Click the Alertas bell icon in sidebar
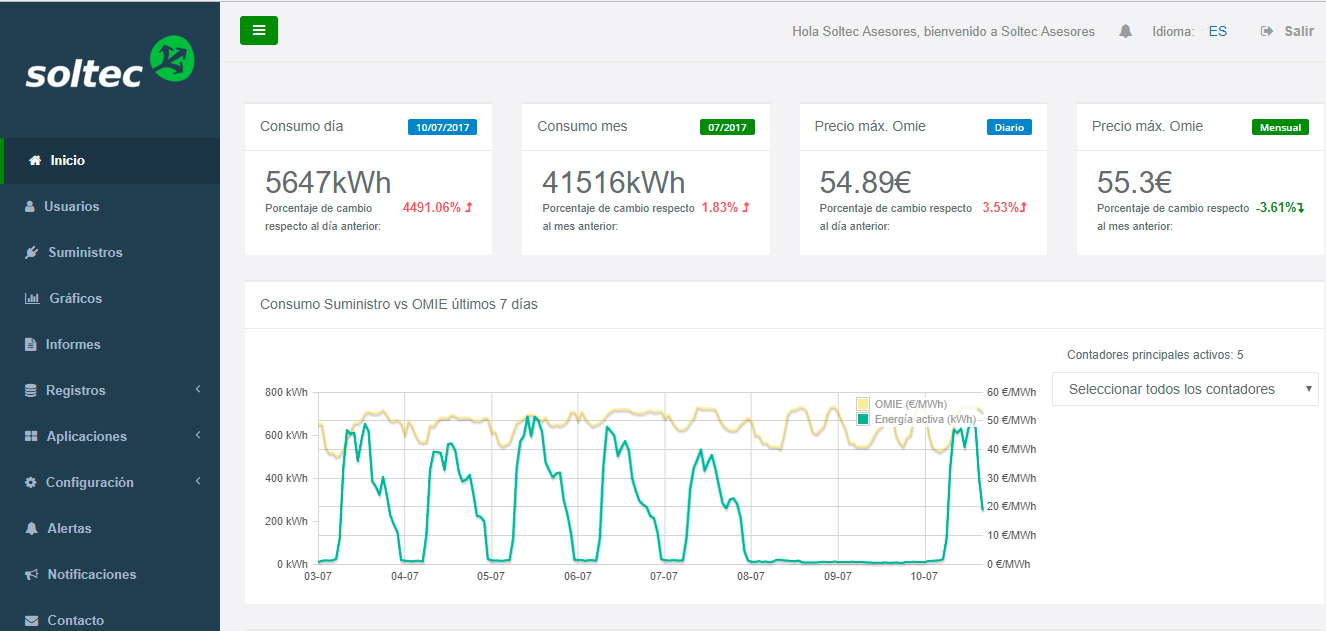This screenshot has height=631, width=1326. (31, 529)
